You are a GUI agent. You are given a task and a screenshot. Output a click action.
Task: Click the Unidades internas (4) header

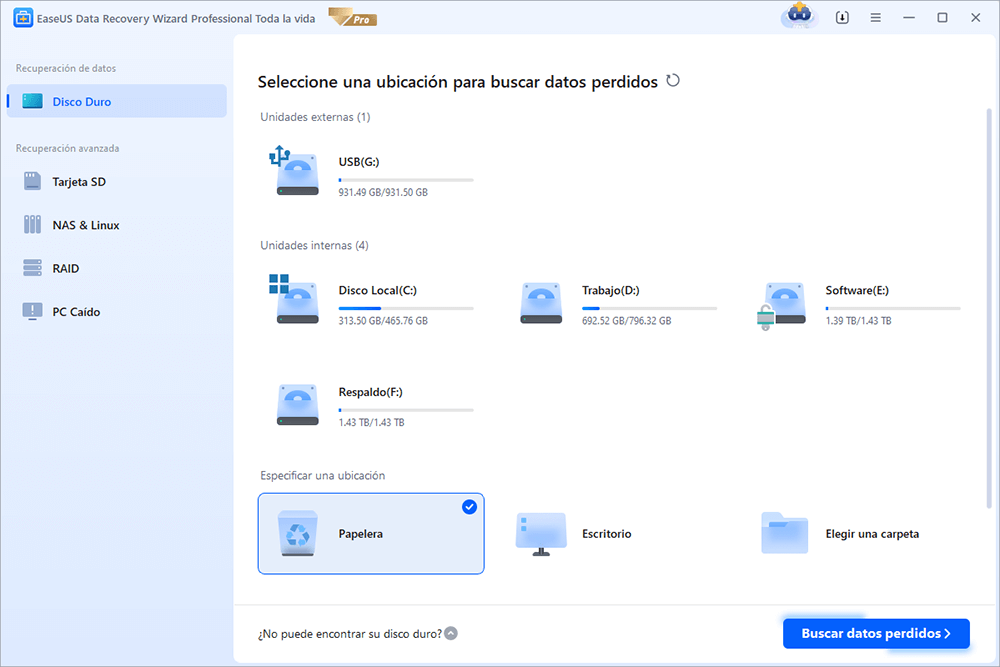[314, 246]
